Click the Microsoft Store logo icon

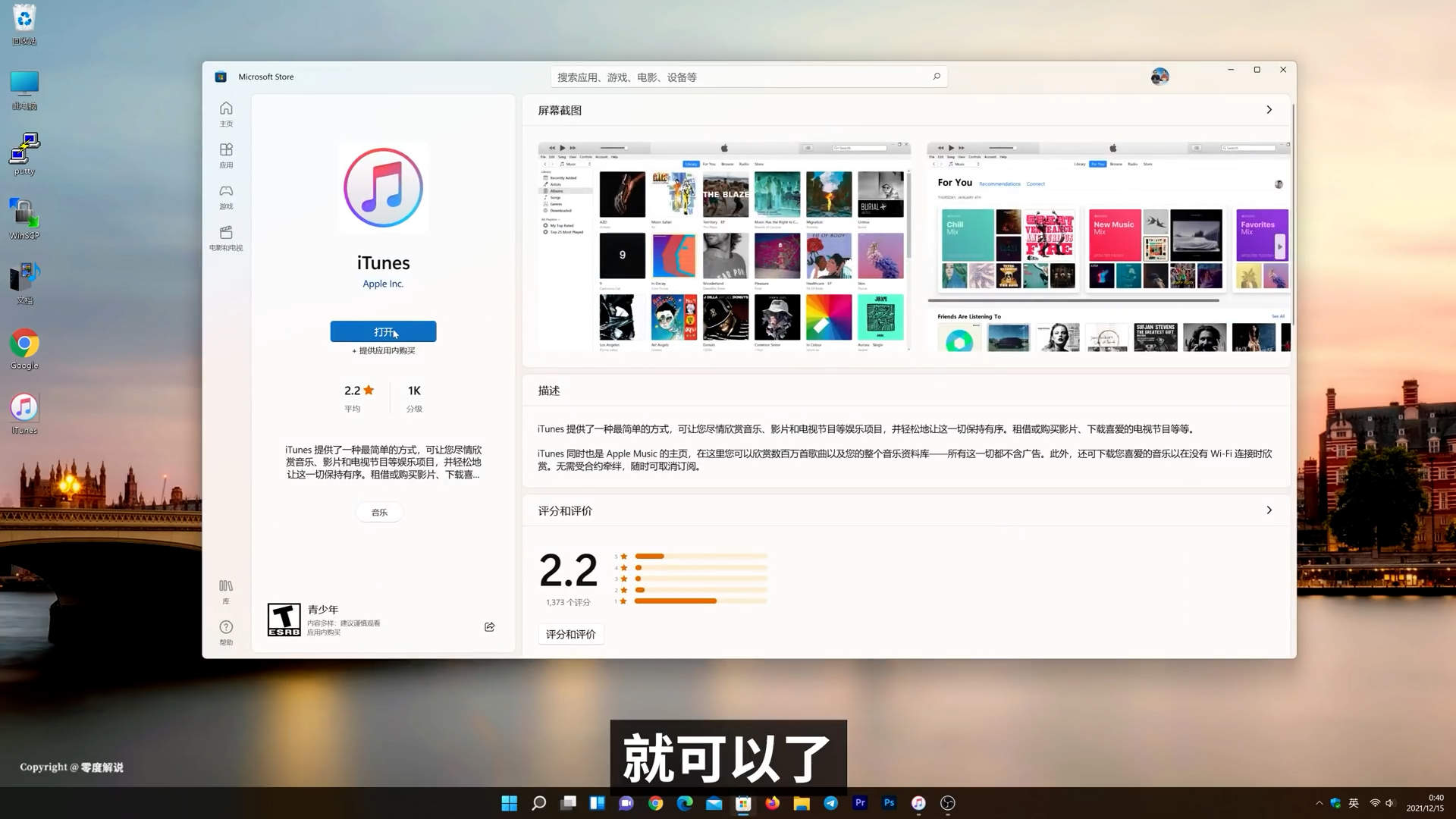click(220, 76)
